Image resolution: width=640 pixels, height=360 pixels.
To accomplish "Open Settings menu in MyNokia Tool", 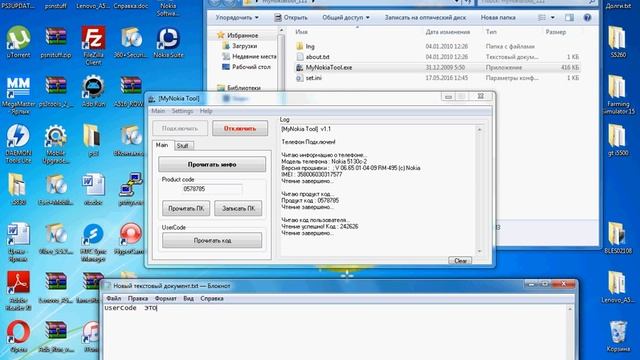I will 182,111.
